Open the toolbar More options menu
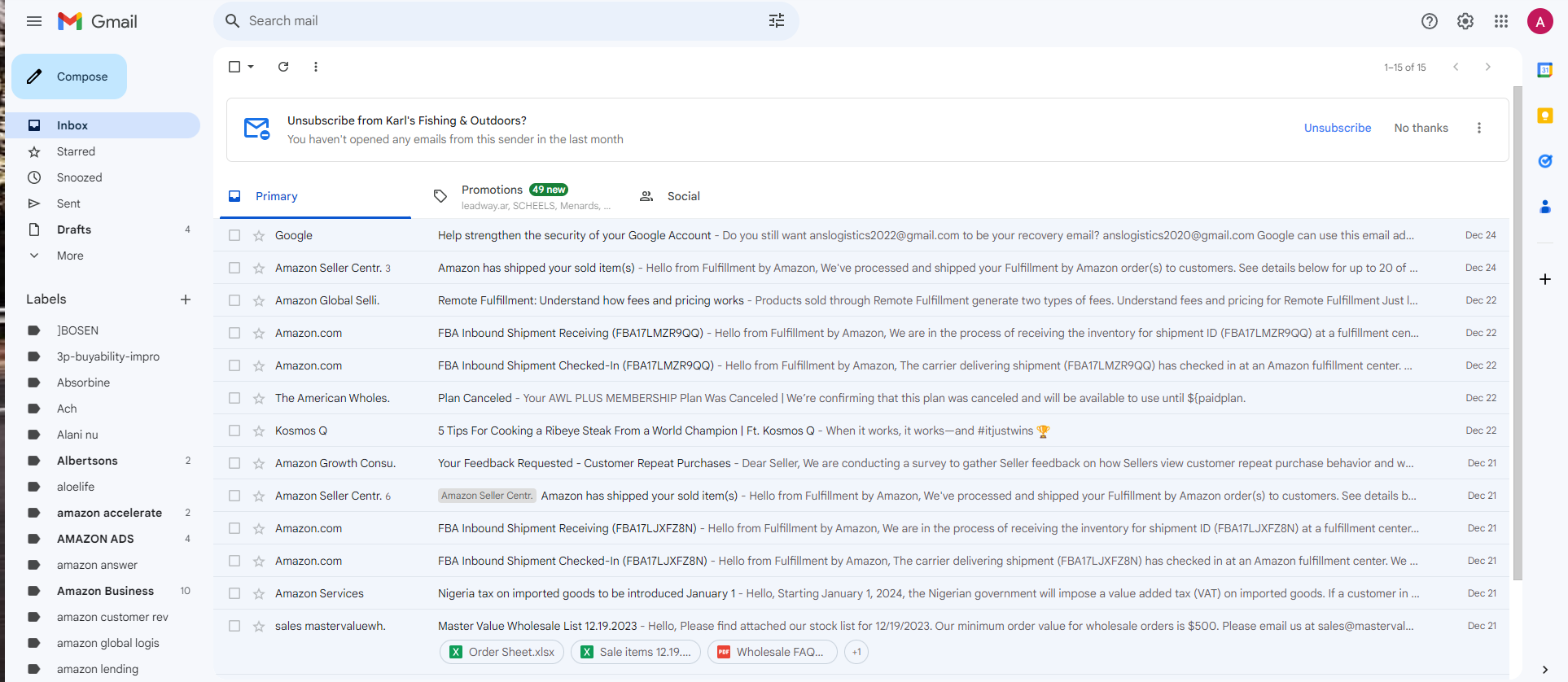This screenshot has height=682, width=1568. 316,67
